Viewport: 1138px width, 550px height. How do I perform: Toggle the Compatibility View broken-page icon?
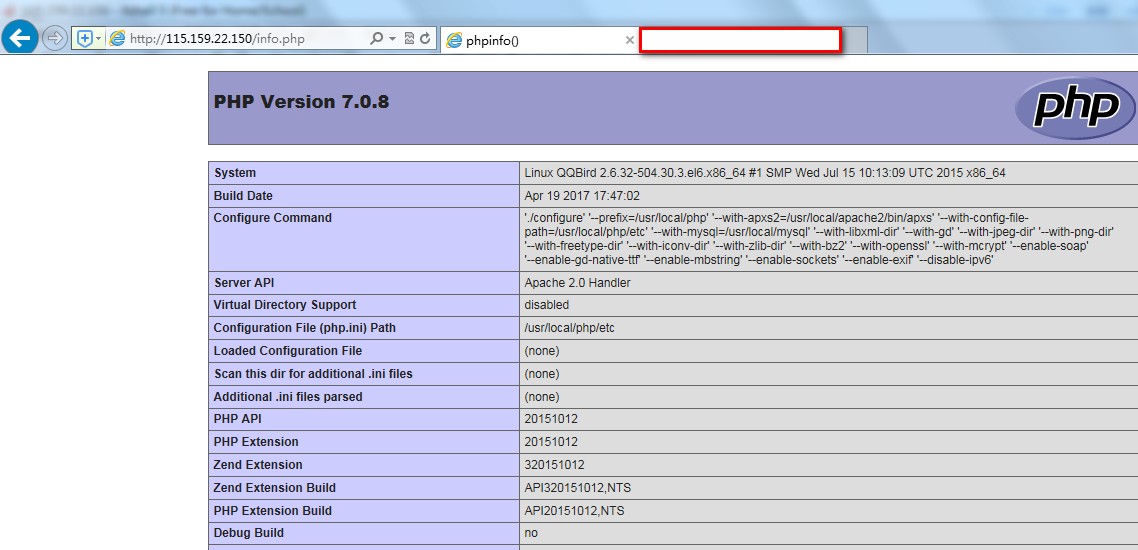point(409,38)
